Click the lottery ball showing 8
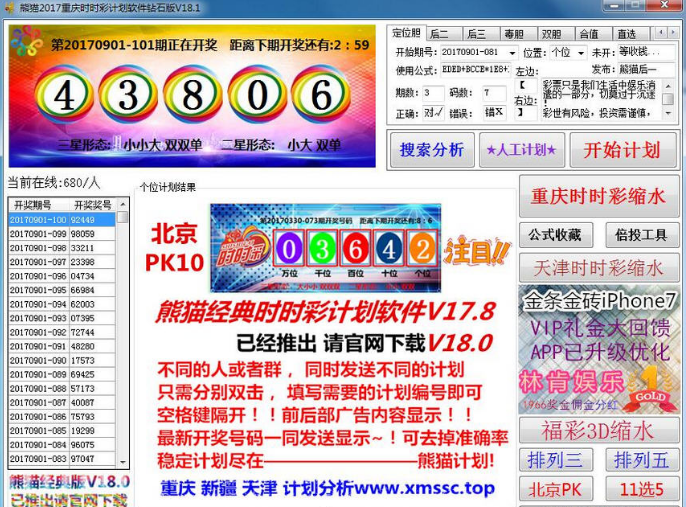686x507 pixels. [192, 94]
